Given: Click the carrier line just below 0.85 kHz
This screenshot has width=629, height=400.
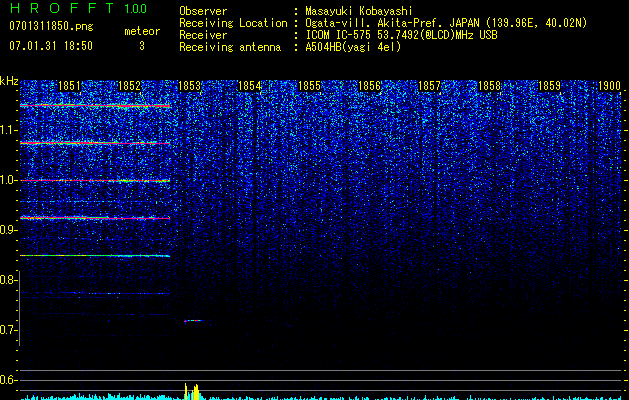Looking at the screenshot, I should tap(95, 256).
